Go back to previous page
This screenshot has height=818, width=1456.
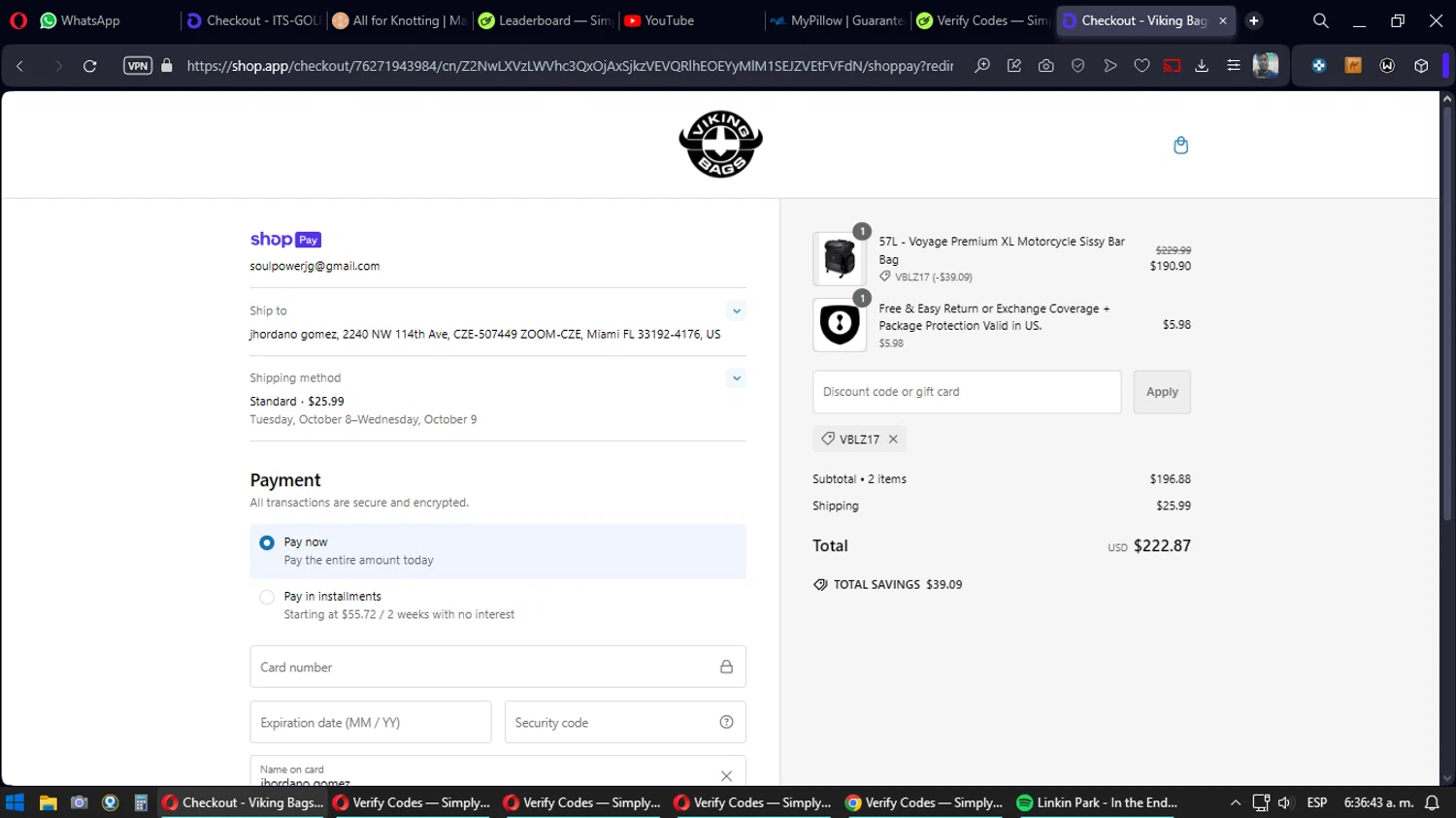(x=20, y=66)
